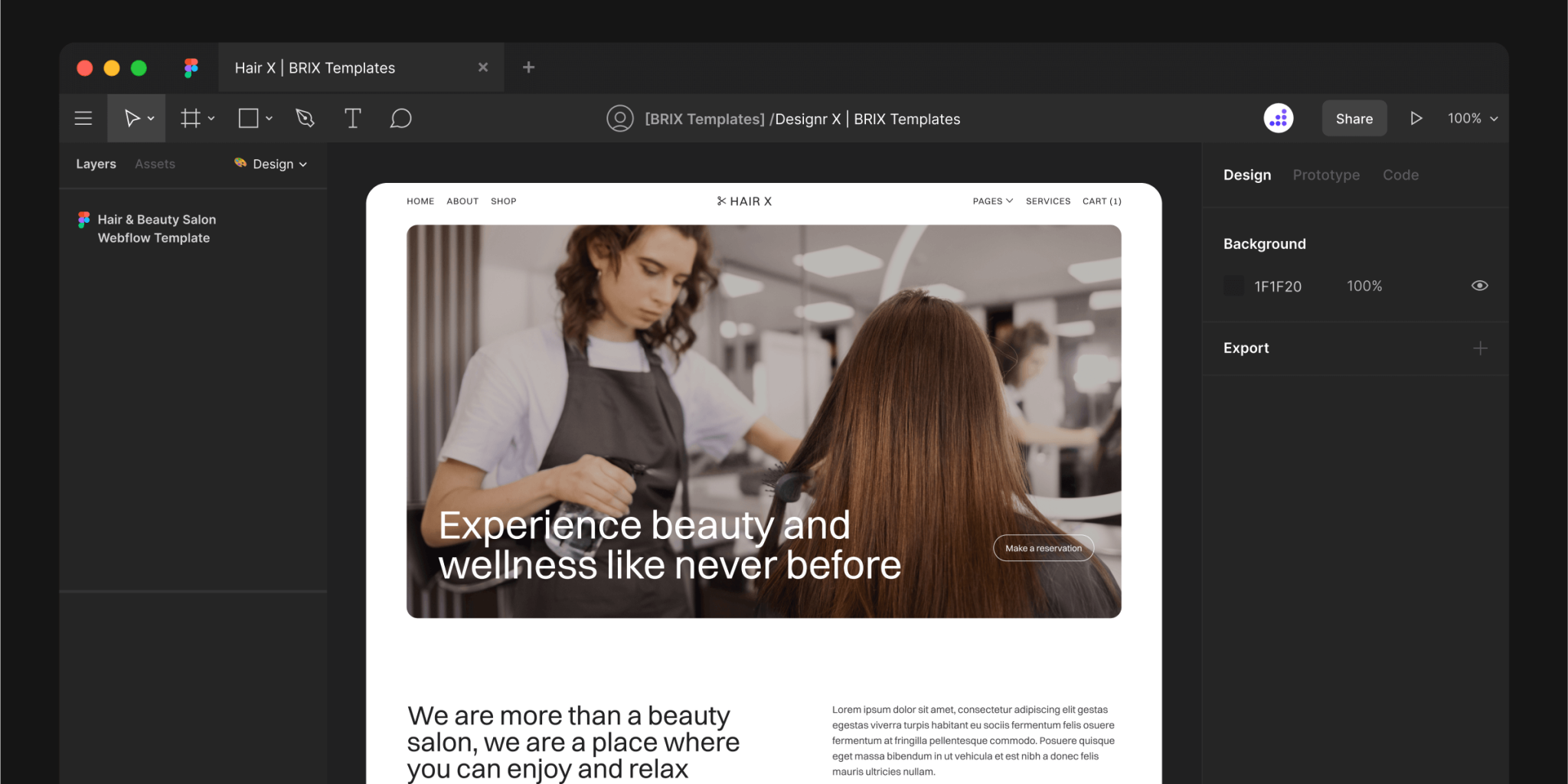1568x784 pixels.
Task: Open the Frame tool
Action: (189, 118)
